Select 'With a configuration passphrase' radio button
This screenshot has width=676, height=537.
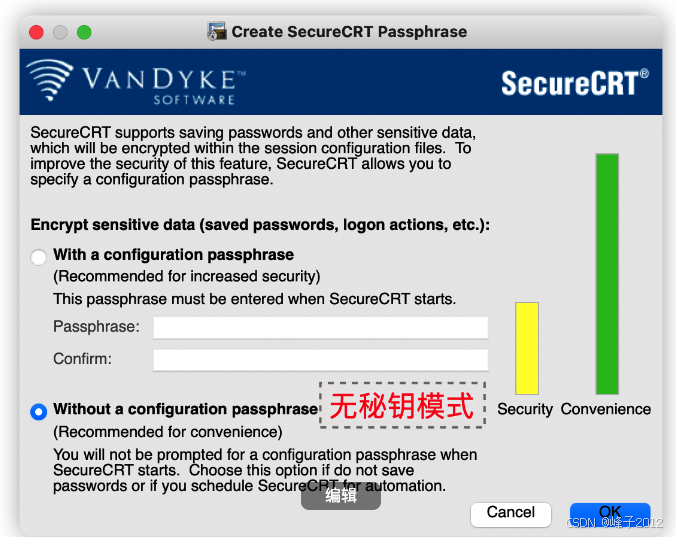[x=38, y=257]
